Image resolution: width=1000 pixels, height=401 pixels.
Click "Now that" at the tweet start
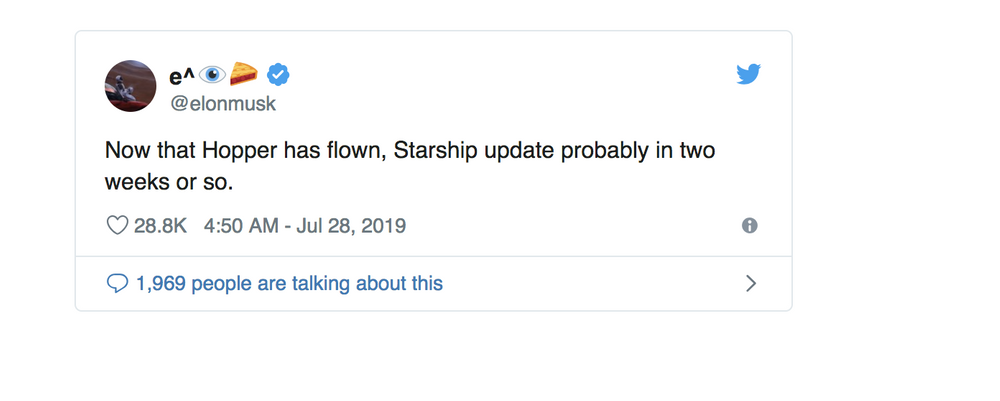pos(151,150)
